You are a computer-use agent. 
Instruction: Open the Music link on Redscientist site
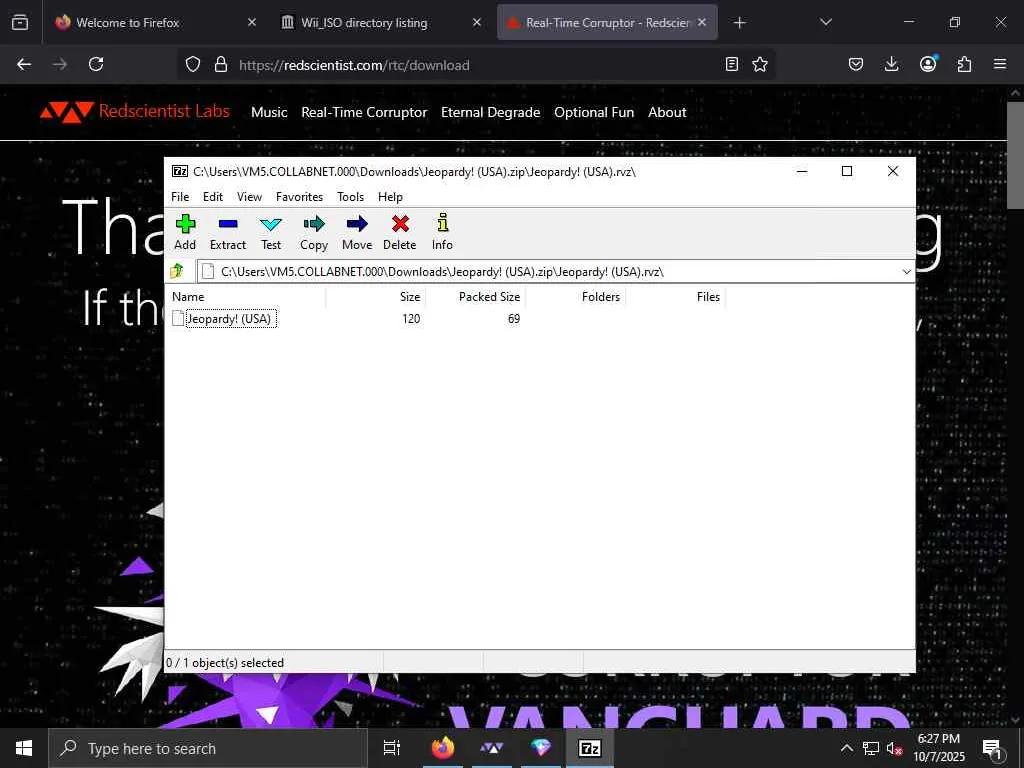point(269,112)
